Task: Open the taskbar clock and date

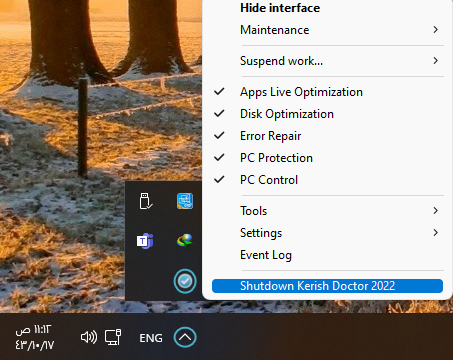Action: coord(34,337)
